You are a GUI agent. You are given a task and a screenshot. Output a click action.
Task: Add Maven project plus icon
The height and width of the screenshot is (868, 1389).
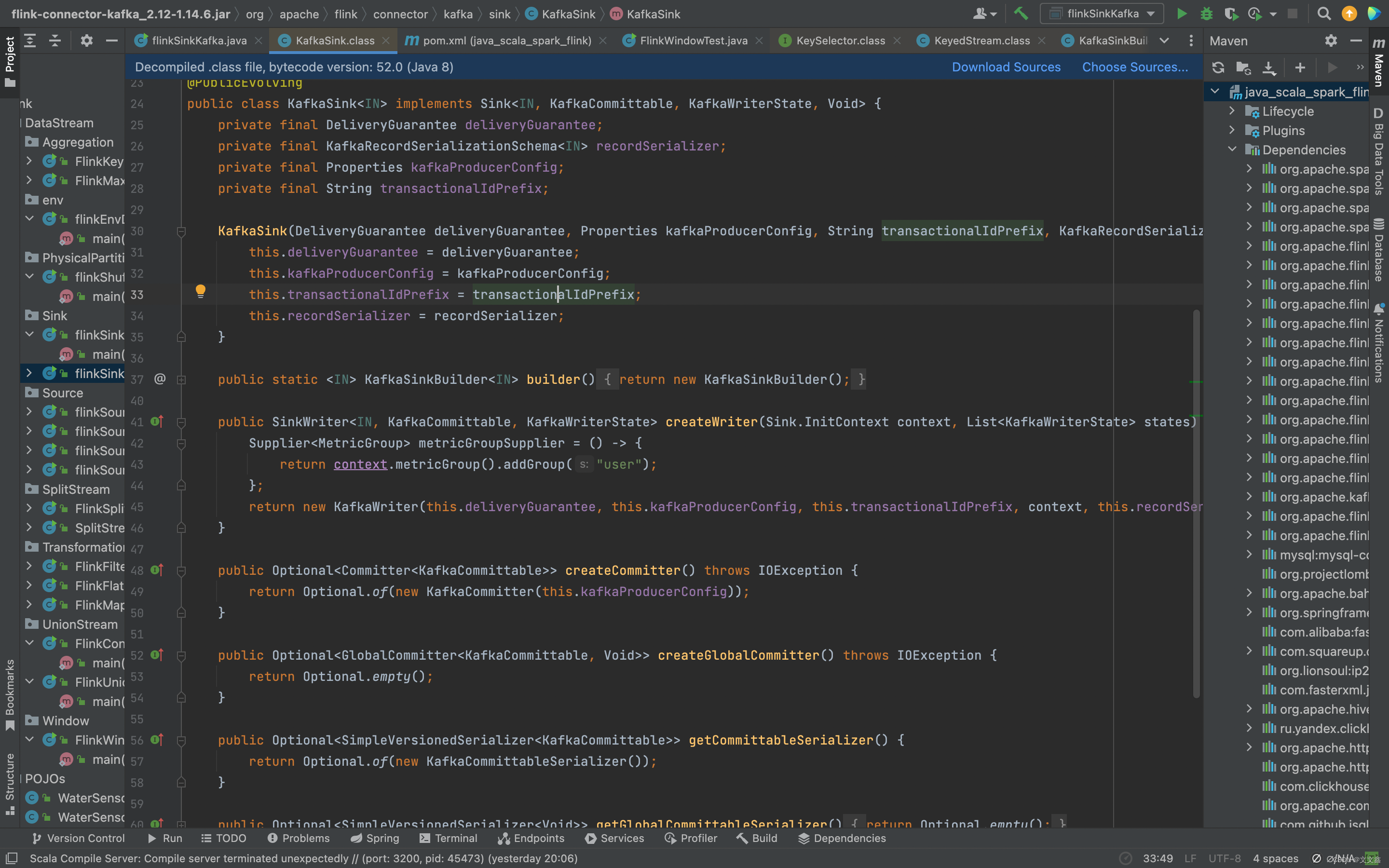1300,68
